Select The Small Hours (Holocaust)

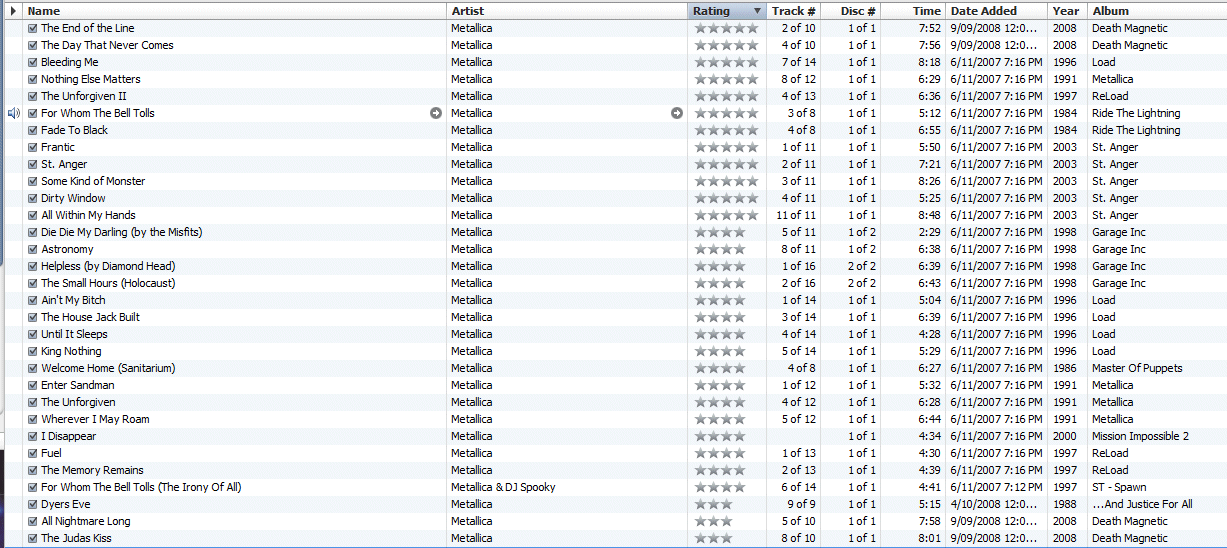tap(108, 283)
